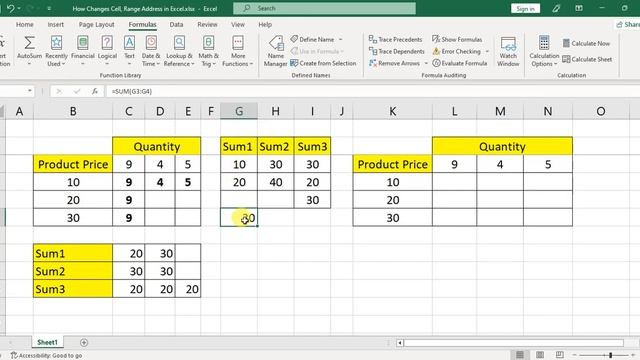Click Trace Dependents
This screenshot has width=640, height=360.
tap(396, 51)
